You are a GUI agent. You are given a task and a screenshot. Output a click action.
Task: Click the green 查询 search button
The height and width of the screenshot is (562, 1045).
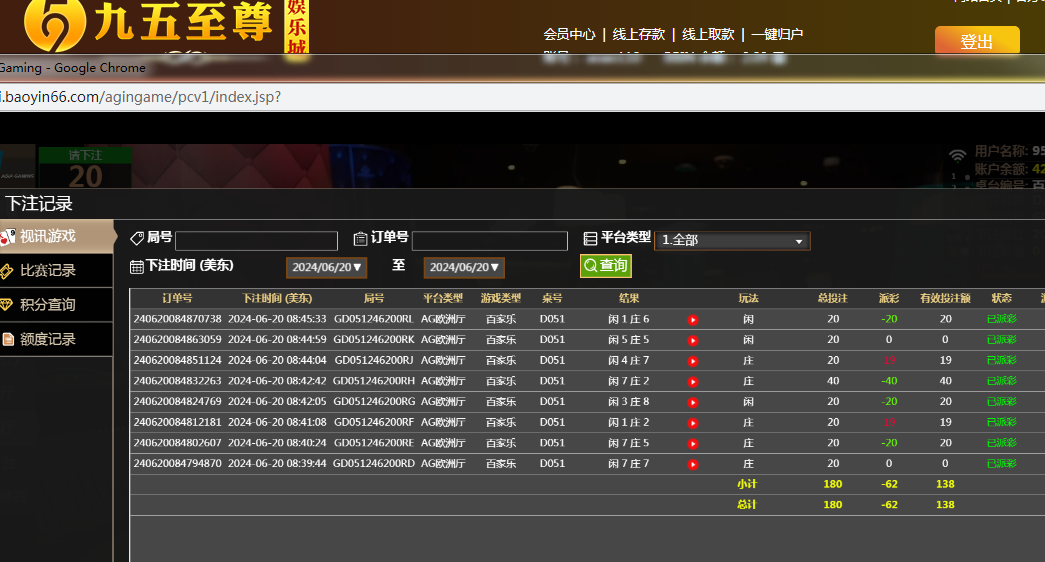click(606, 265)
